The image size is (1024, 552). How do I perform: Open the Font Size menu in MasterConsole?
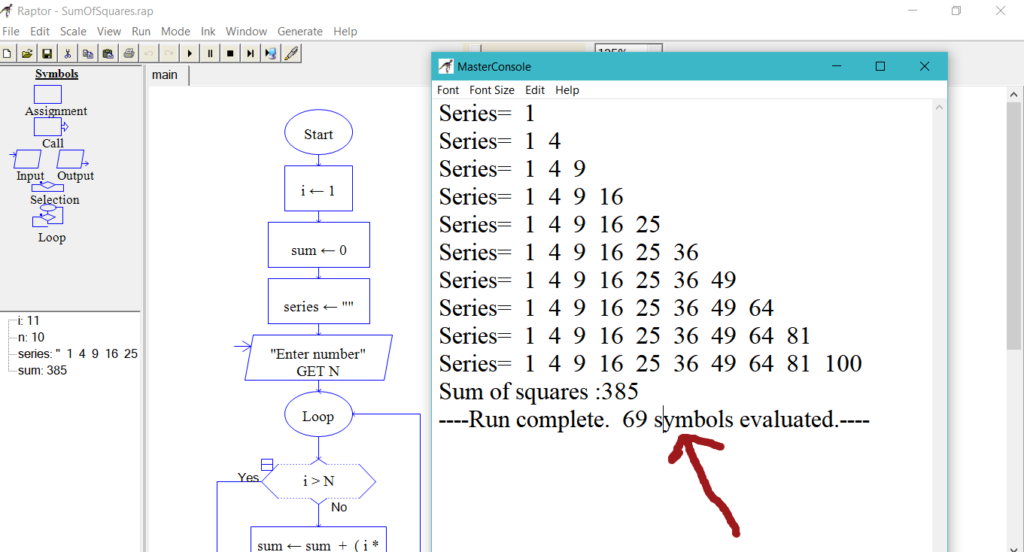click(492, 90)
